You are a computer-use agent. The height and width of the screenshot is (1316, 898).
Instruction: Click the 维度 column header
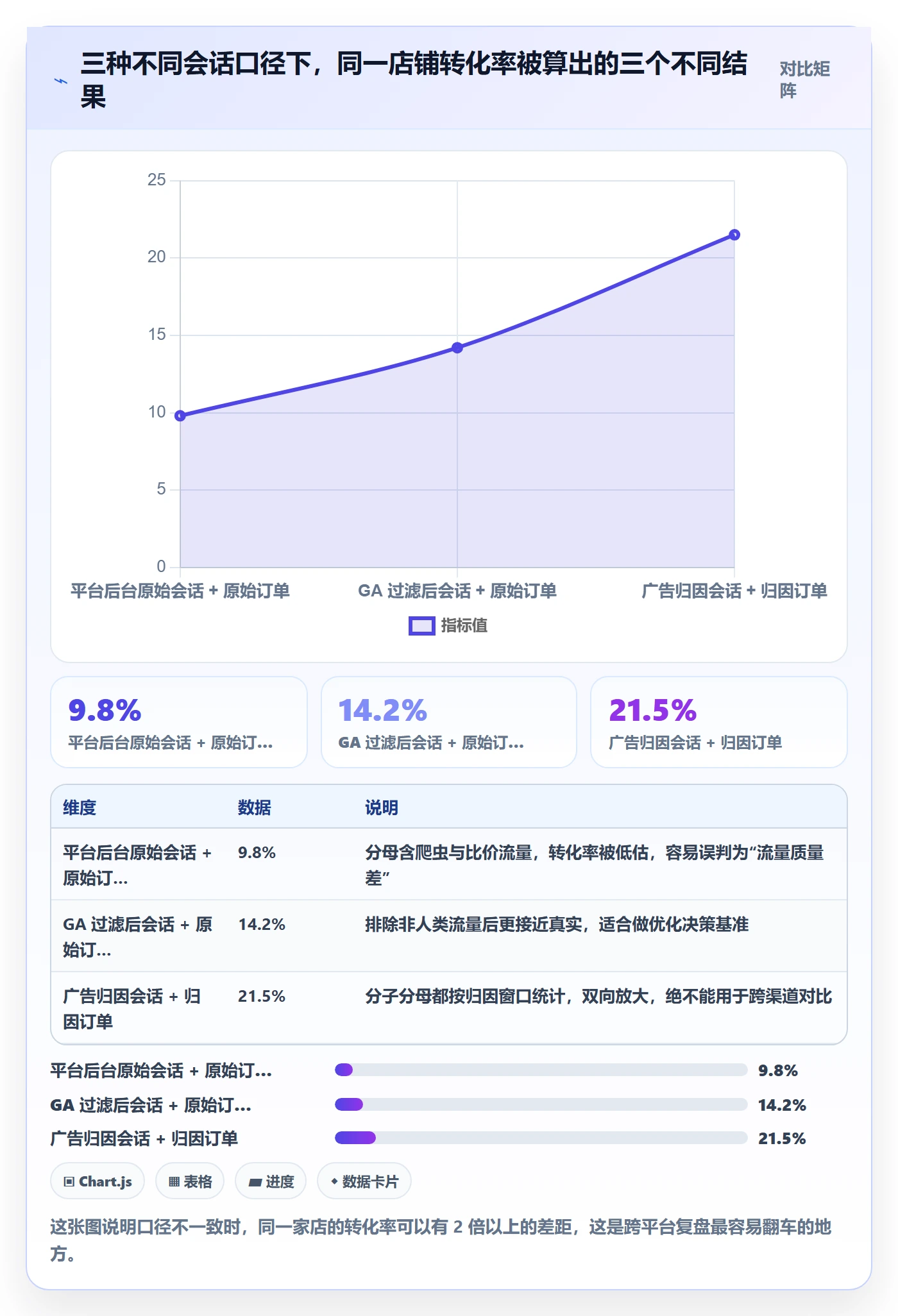(80, 807)
